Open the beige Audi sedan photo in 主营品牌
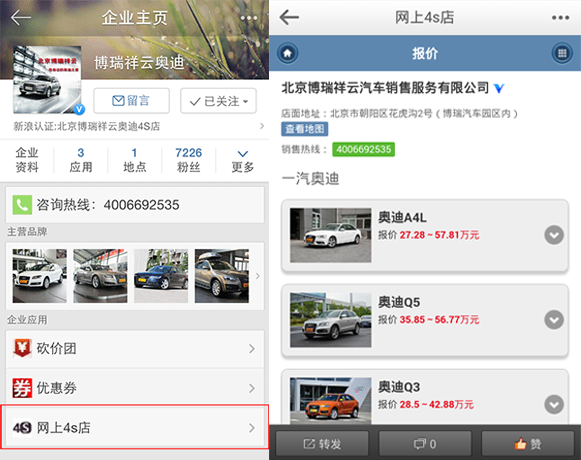581x460 pixels. [100, 276]
